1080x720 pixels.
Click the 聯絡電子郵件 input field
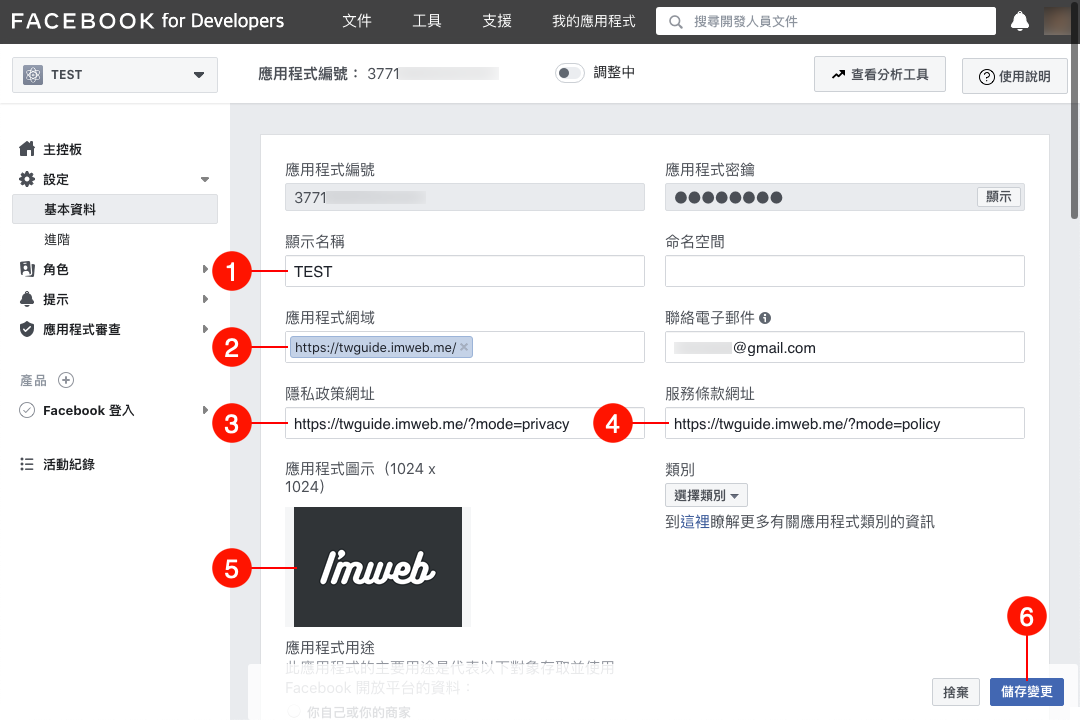[844, 347]
